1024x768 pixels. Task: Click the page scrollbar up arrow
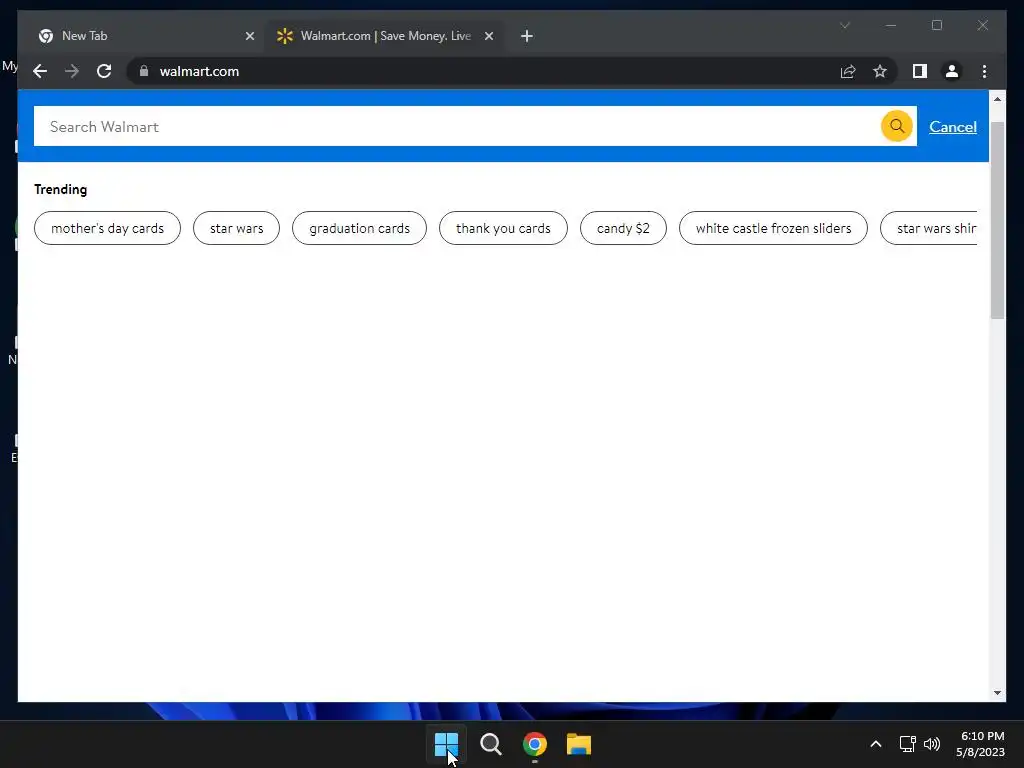tap(997, 99)
